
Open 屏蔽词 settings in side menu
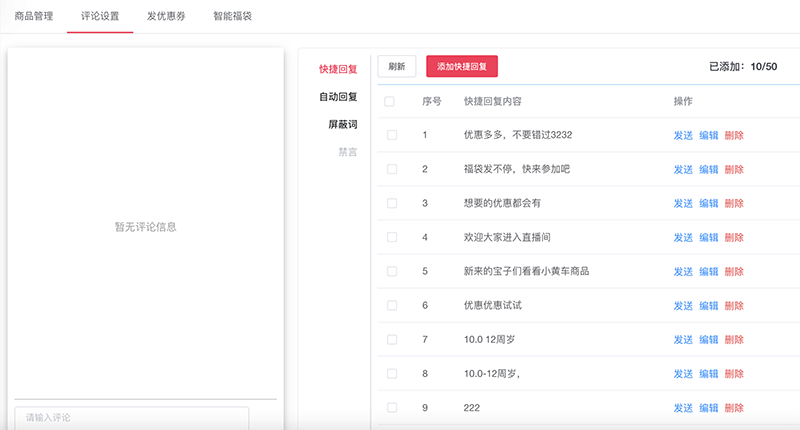coord(342,125)
